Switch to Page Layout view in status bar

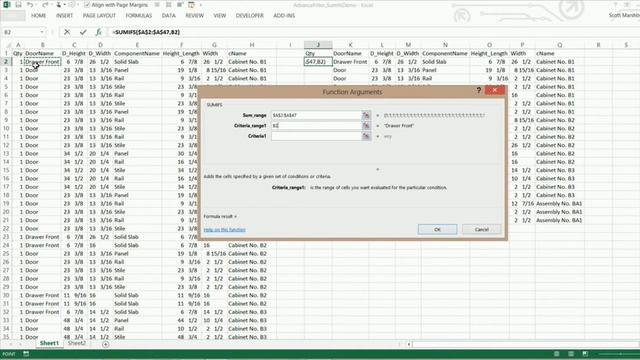tap(571, 354)
